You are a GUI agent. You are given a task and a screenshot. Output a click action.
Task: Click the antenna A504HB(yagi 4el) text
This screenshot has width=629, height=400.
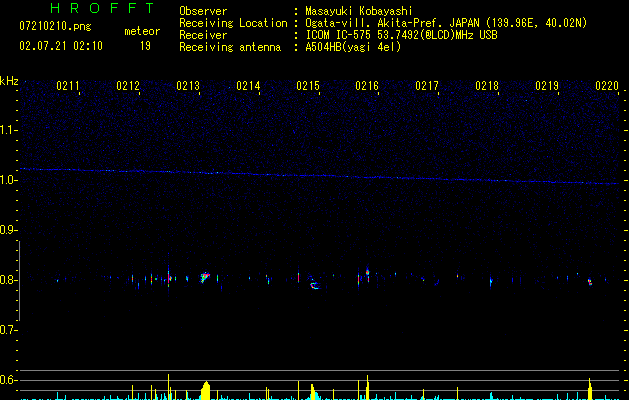(x=353, y=47)
